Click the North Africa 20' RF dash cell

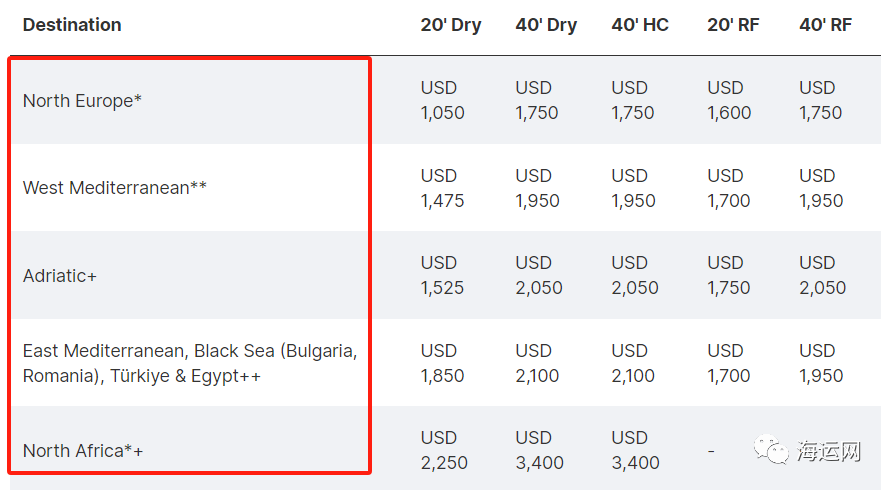point(711,451)
